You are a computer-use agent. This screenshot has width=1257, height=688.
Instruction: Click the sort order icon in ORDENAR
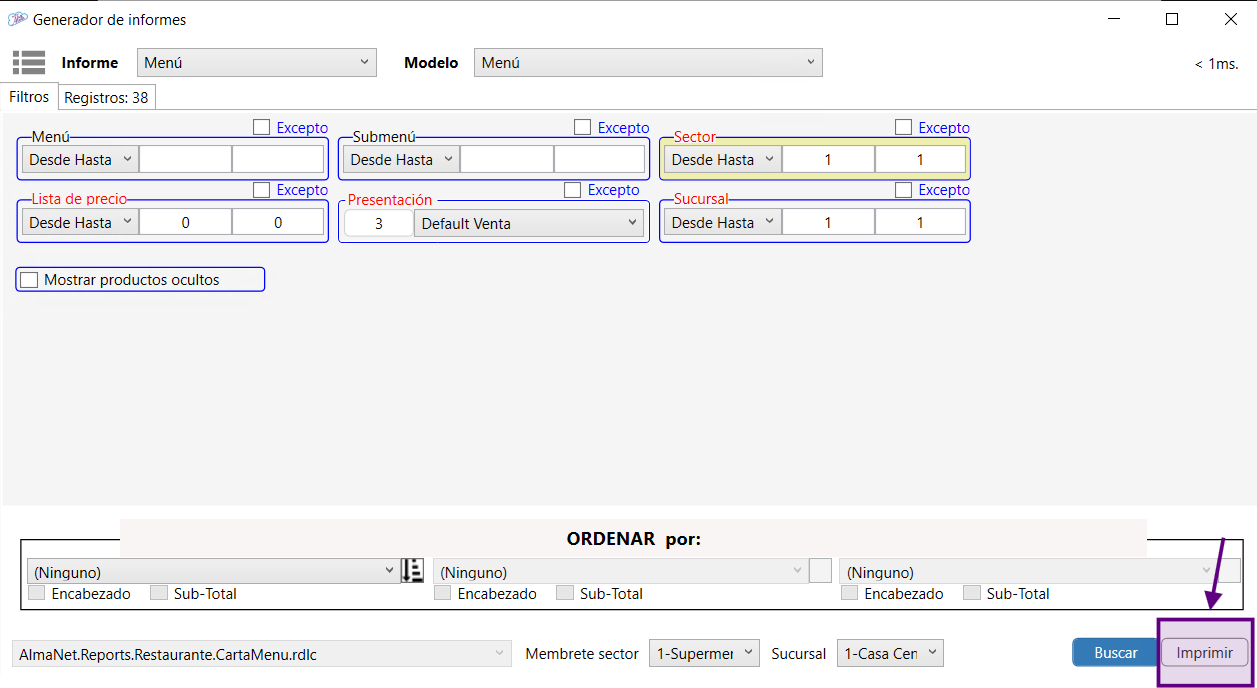[412, 571]
